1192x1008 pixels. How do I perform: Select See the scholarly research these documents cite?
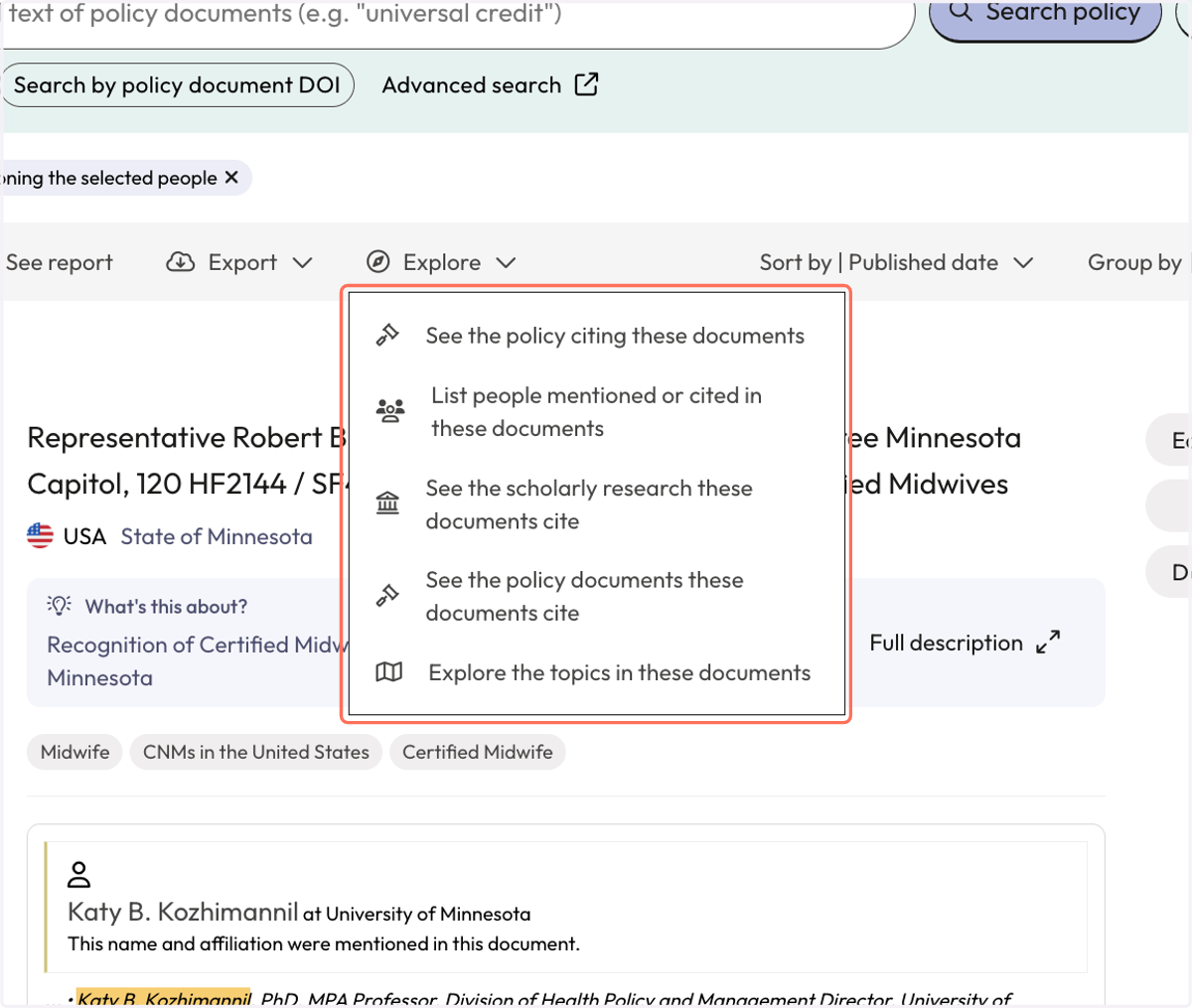[596, 504]
